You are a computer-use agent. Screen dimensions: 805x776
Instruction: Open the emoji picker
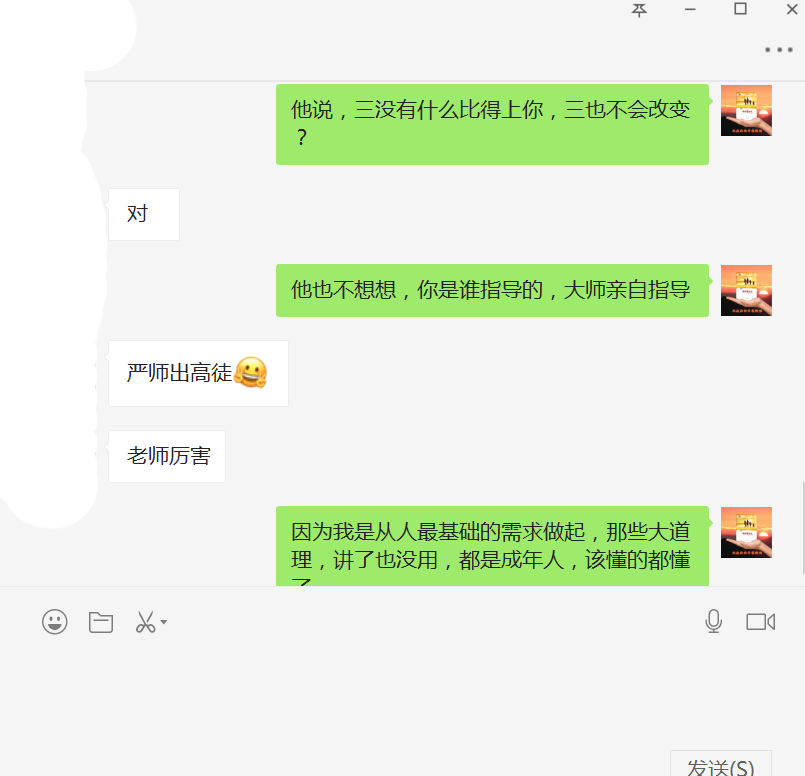(54, 622)
